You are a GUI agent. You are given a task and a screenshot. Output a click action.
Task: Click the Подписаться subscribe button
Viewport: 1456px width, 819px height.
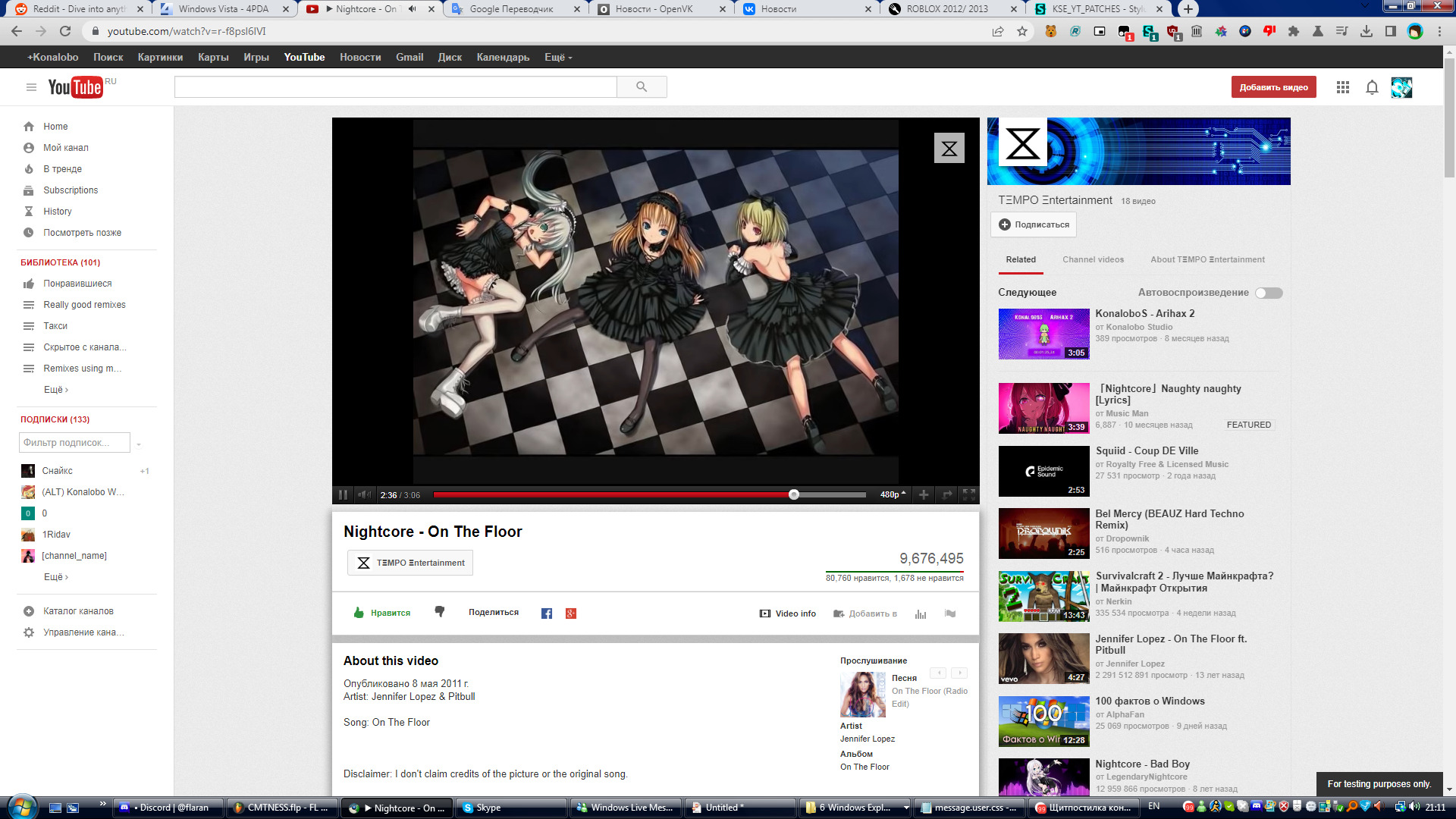[x=1034, y=224]
